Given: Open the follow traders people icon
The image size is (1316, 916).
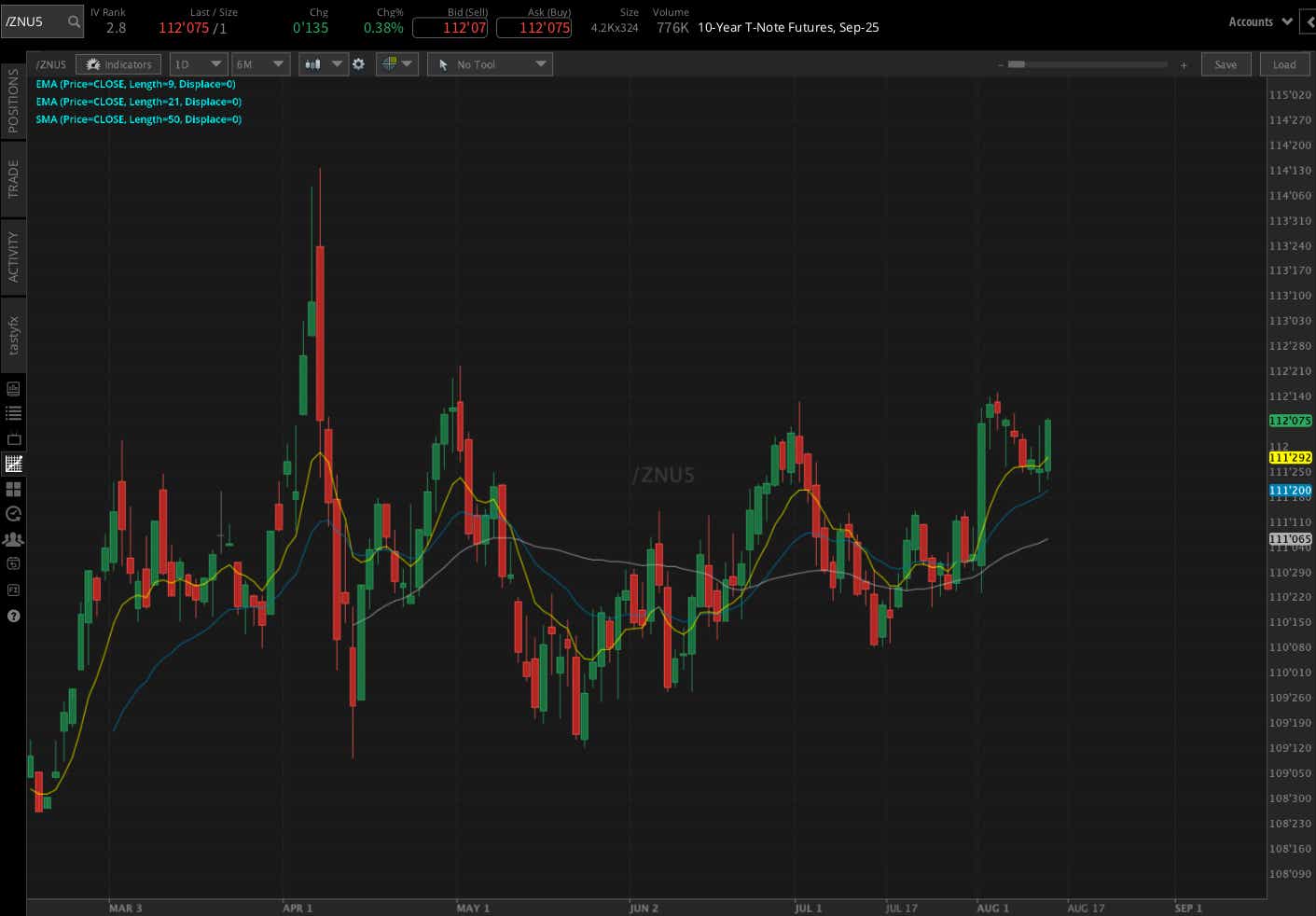Looking at the screenshot, I should pos(13,539).
